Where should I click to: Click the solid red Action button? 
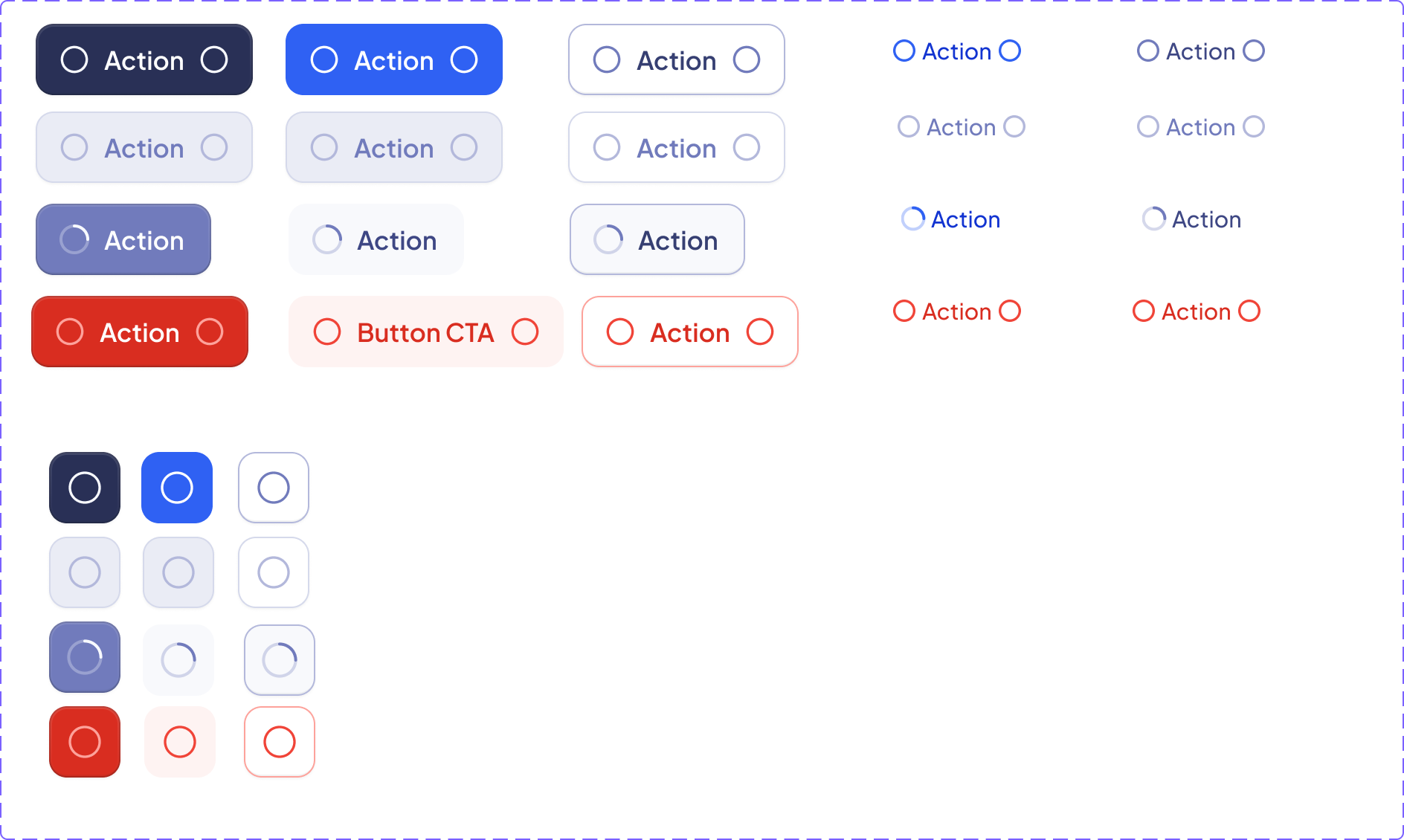pyautogui.click(x=140, y=332)
